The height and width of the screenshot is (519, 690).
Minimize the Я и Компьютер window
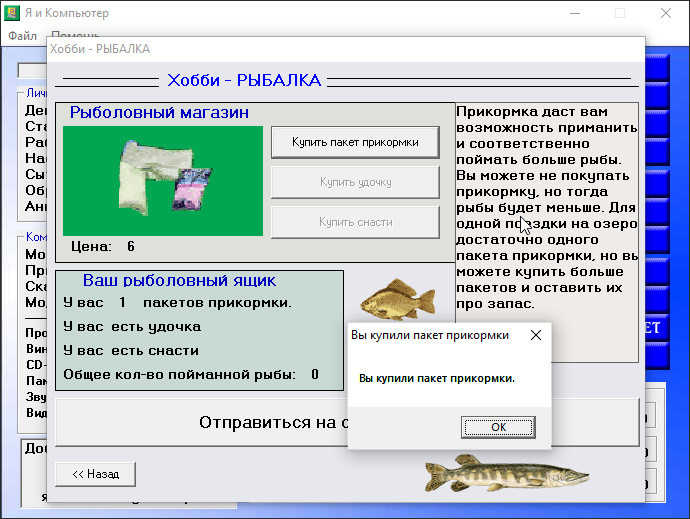(x=575, y=13)
